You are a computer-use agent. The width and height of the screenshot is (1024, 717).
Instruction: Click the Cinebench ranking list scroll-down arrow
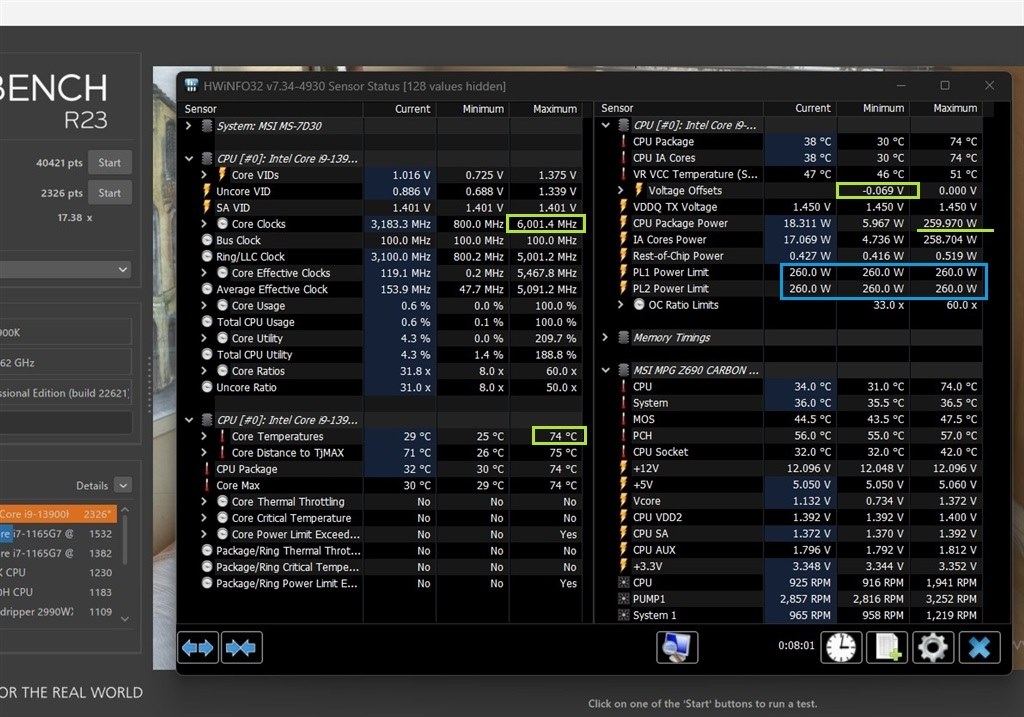pyautogui.click(x=125, y=618)
